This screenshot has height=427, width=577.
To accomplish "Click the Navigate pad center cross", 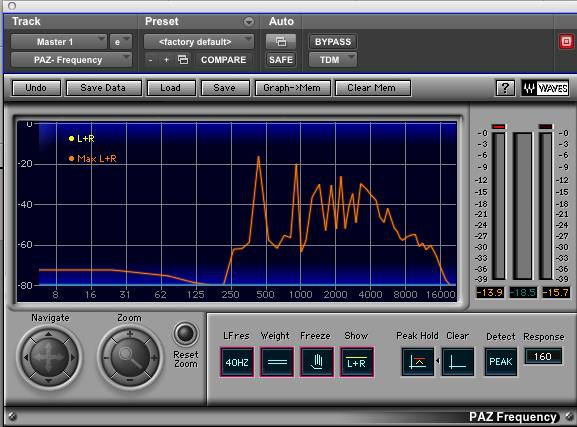I will pos(49,357).
